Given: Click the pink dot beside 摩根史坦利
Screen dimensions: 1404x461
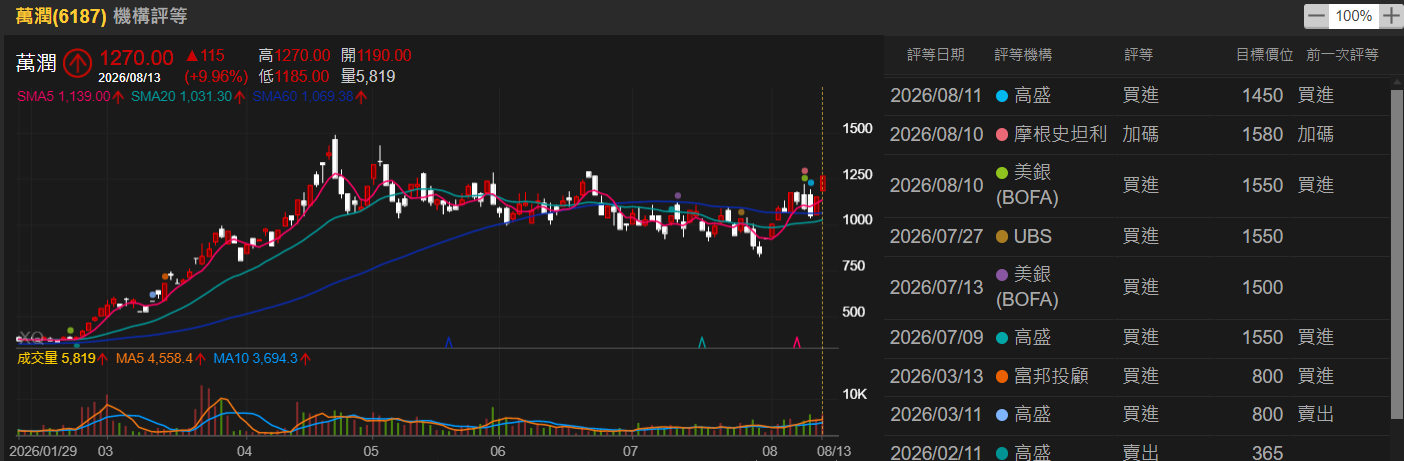Looking at the screenshot, I should 1001,135.
